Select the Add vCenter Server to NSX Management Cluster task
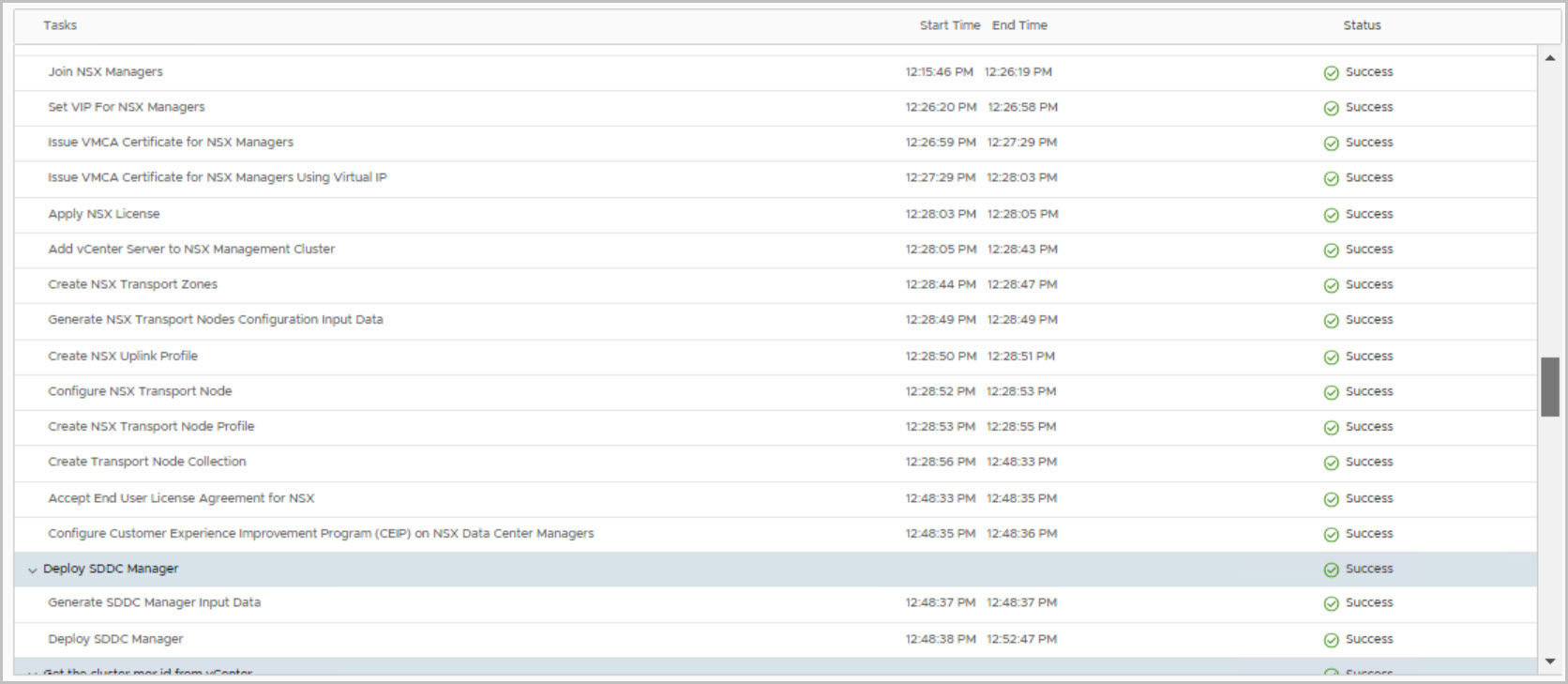The image size is (1568, 684). click(191, 250)
